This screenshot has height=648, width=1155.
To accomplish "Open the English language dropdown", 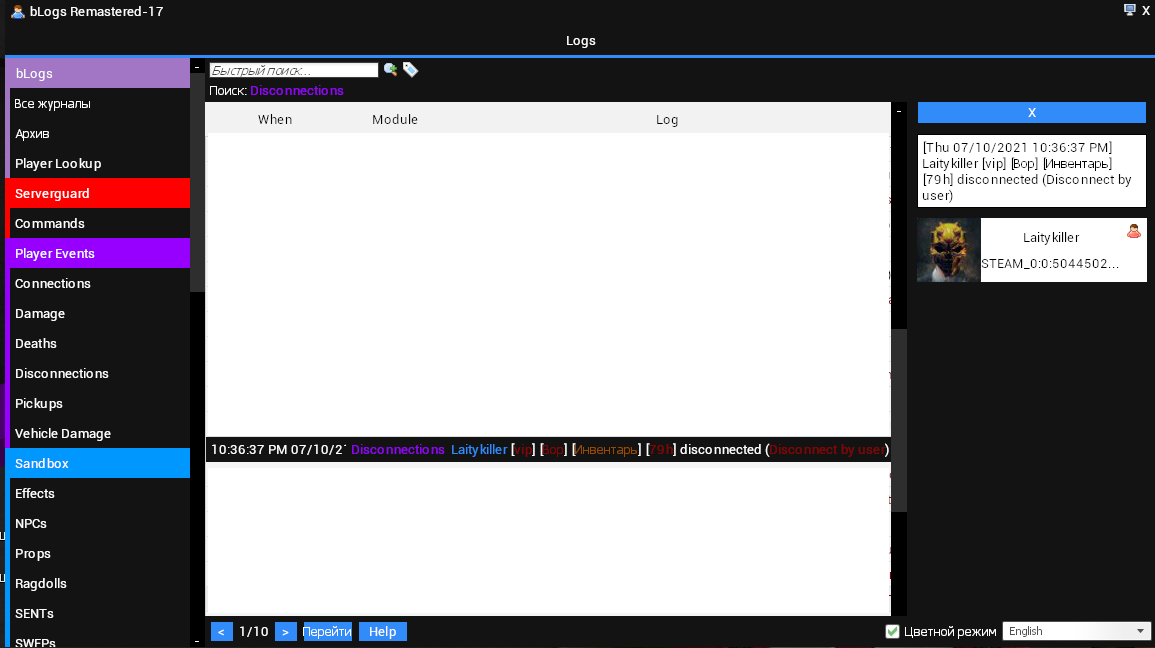I will 1077,631.
